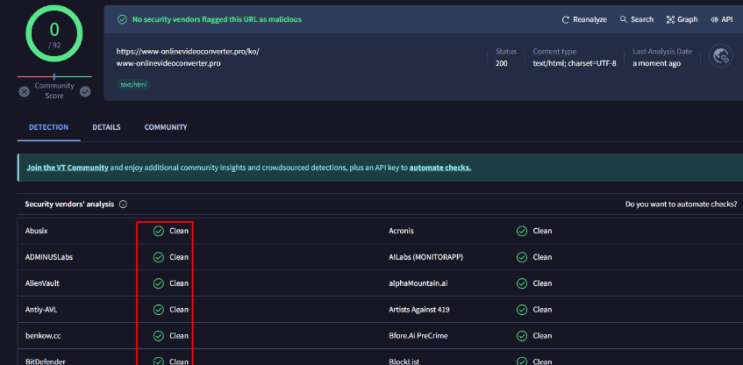This screenshot has height=365, width=743.
Task: Click the Clean check icon for Acronis
Action: pyautogui.click(x=522, y=231)
